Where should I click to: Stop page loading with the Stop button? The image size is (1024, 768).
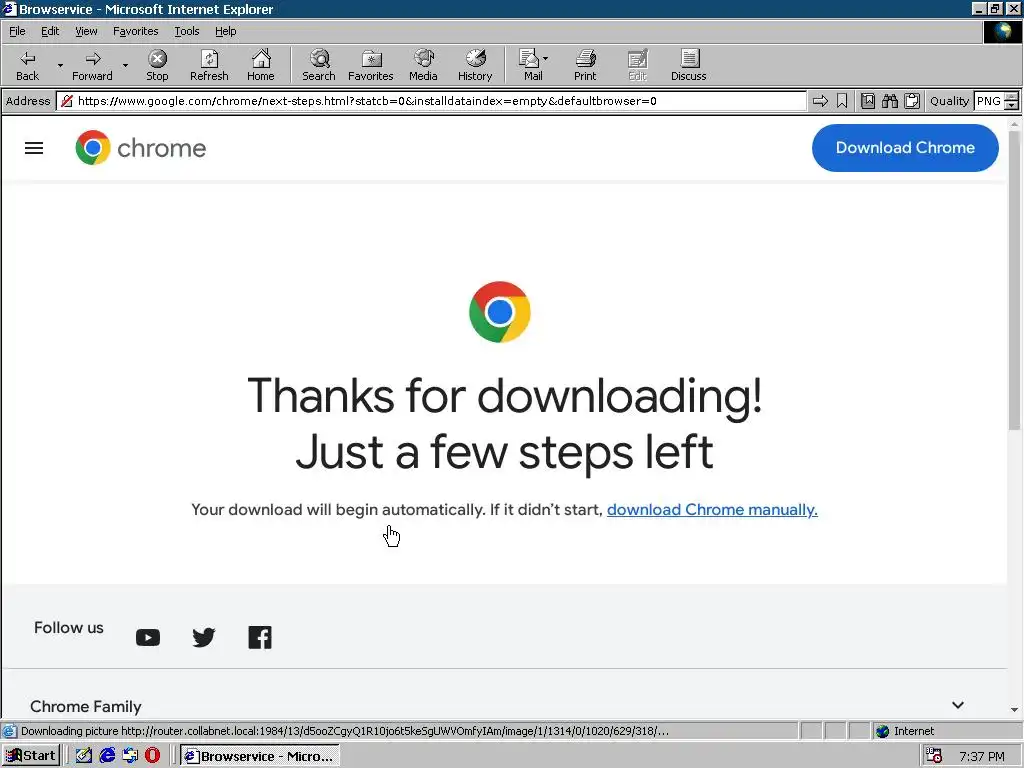(x=157, y=65)
